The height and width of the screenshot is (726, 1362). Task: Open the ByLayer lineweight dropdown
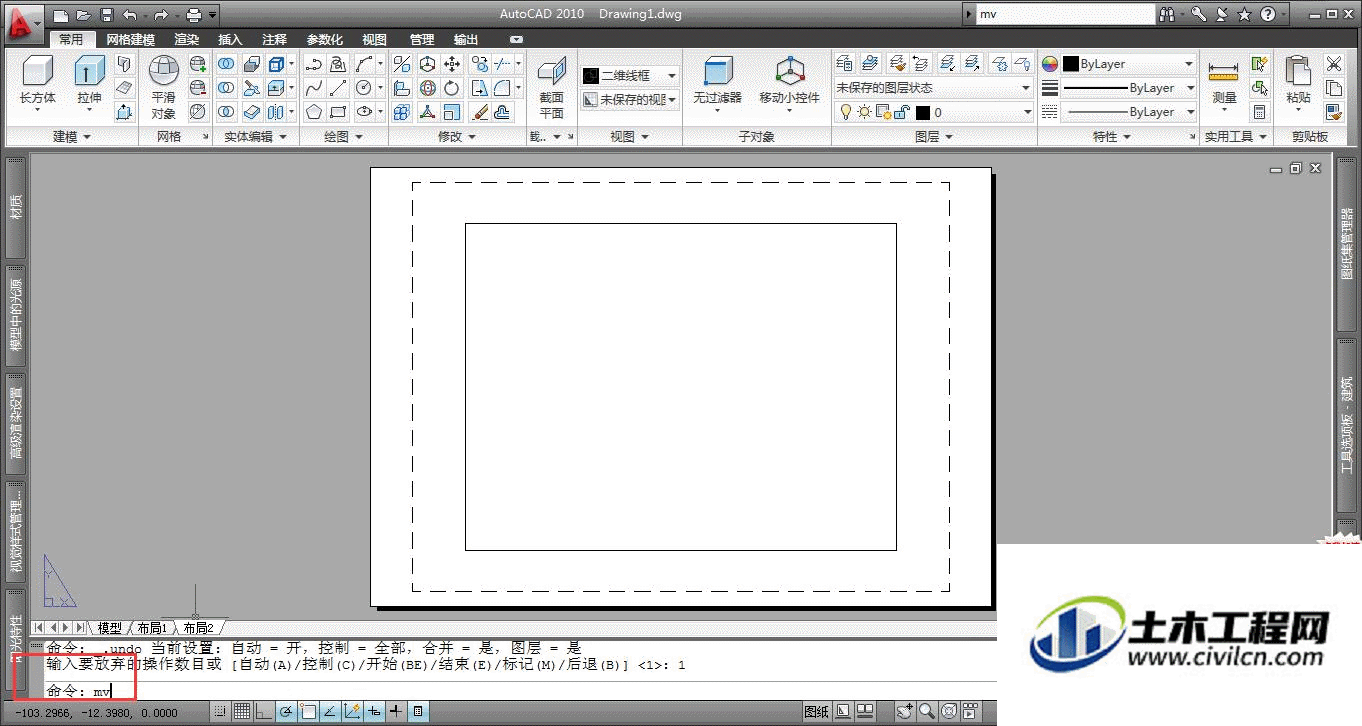1129,88
